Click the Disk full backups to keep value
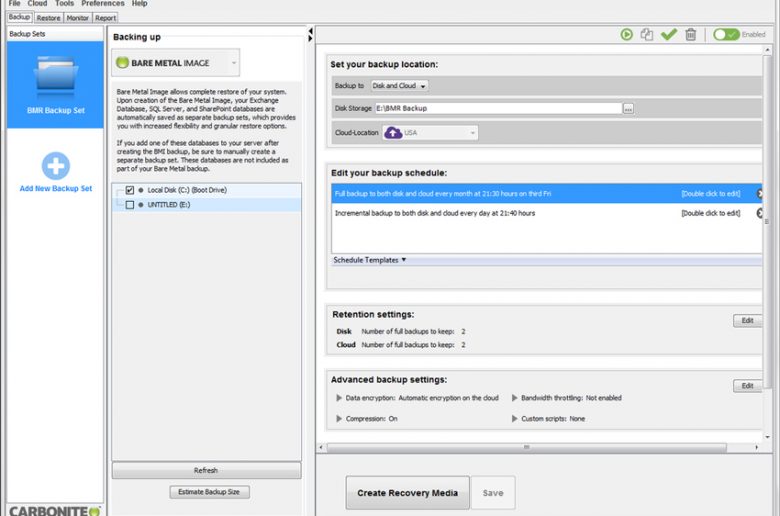The width and height of the screenshot is (780, 516). [463, 331]
